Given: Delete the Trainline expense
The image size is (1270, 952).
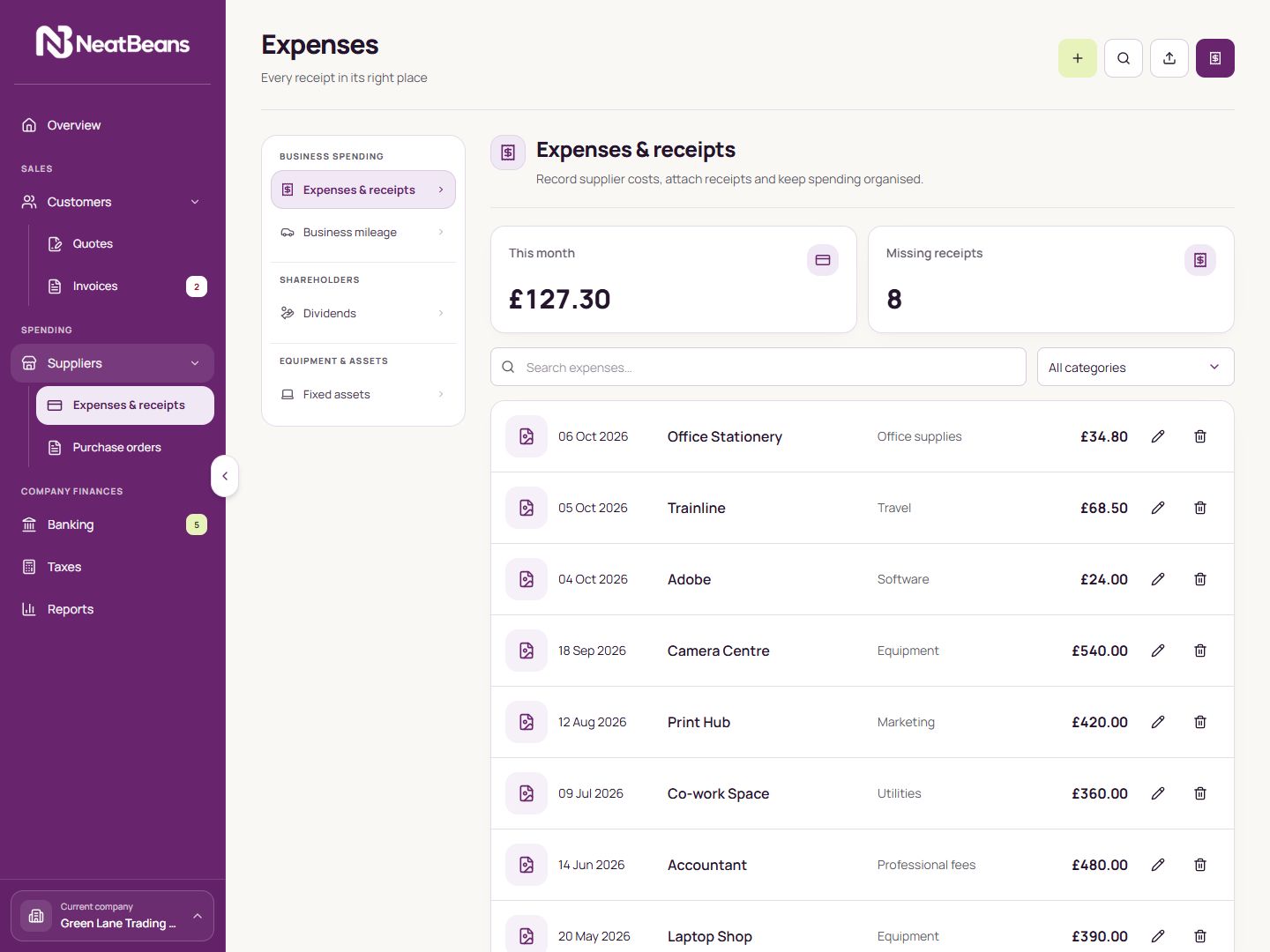Looking at the screenshot, I should (x=1200, y=508).
